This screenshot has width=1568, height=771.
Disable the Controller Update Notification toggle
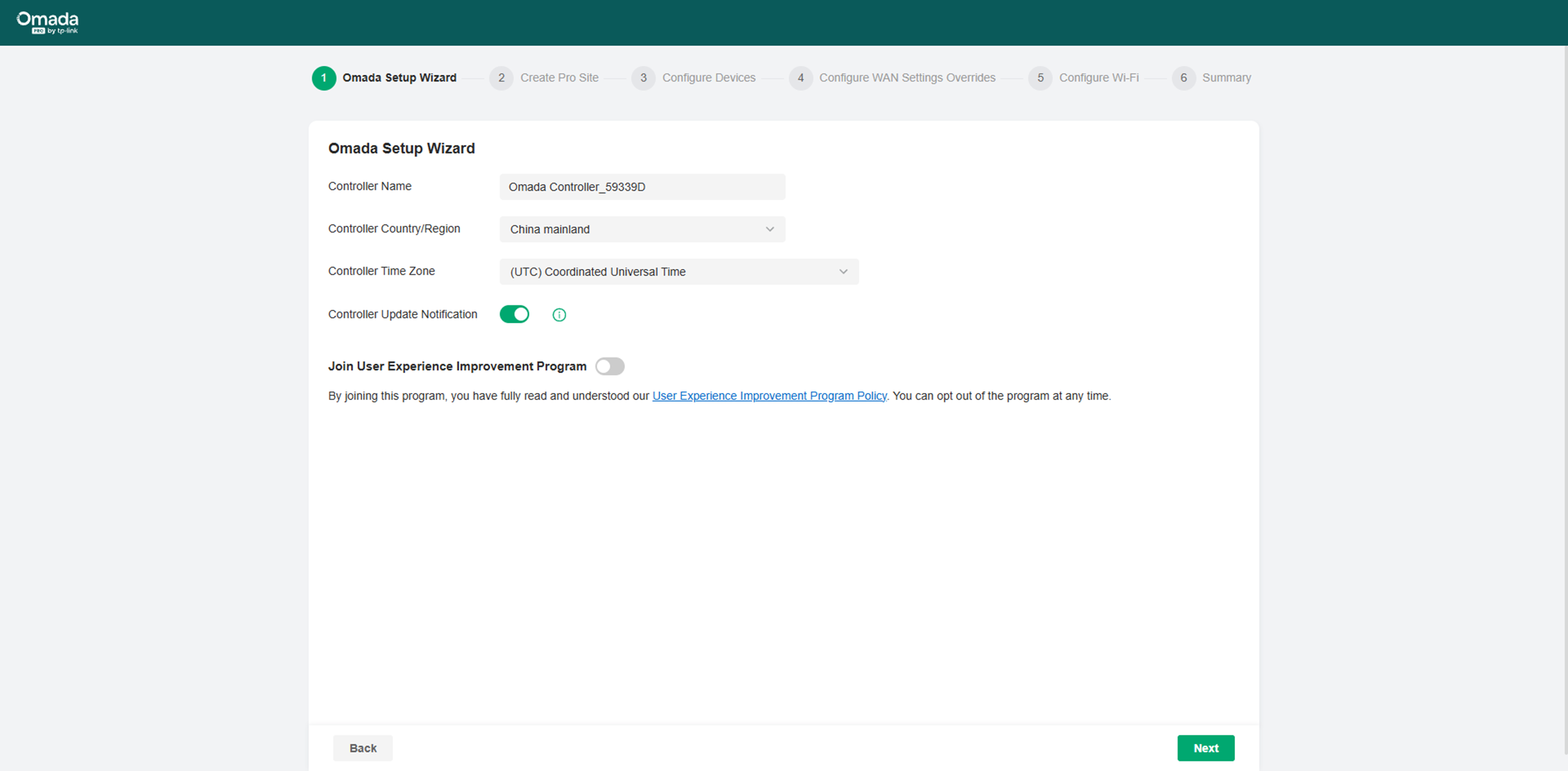[x=514, y=314]
